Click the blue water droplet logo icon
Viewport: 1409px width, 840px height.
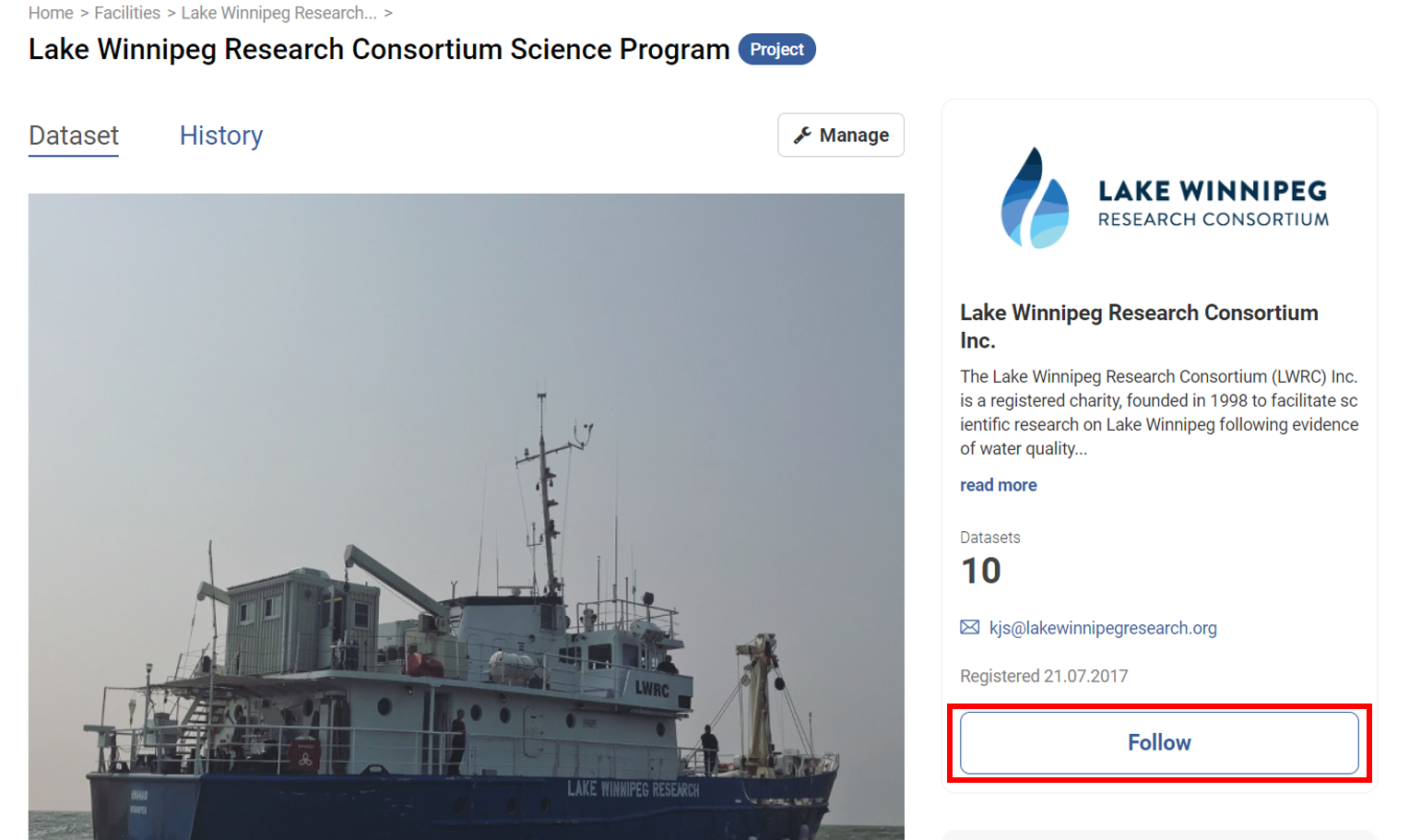(1035, 198)
